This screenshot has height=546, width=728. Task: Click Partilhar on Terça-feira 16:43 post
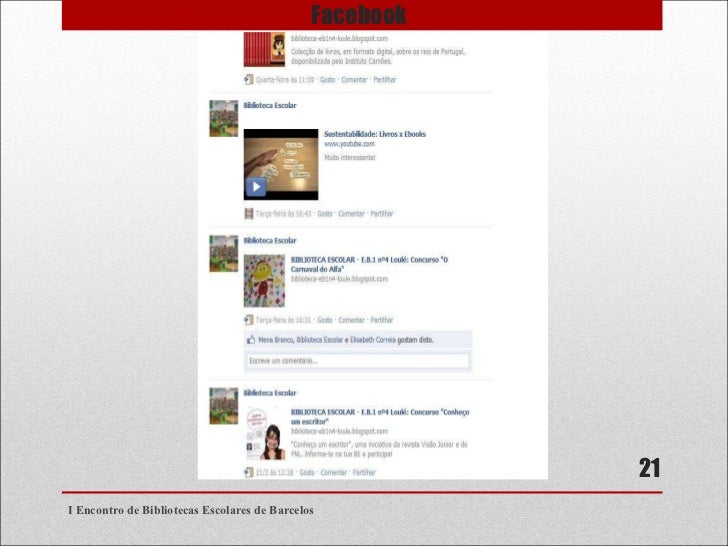tap(382, 214)
